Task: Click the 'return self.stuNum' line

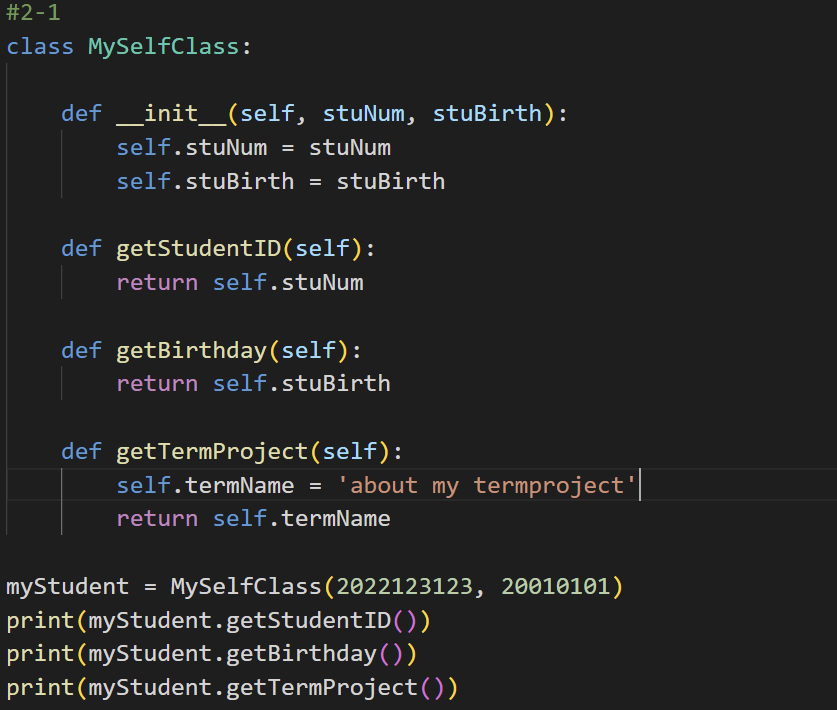Action: (240, 283)
